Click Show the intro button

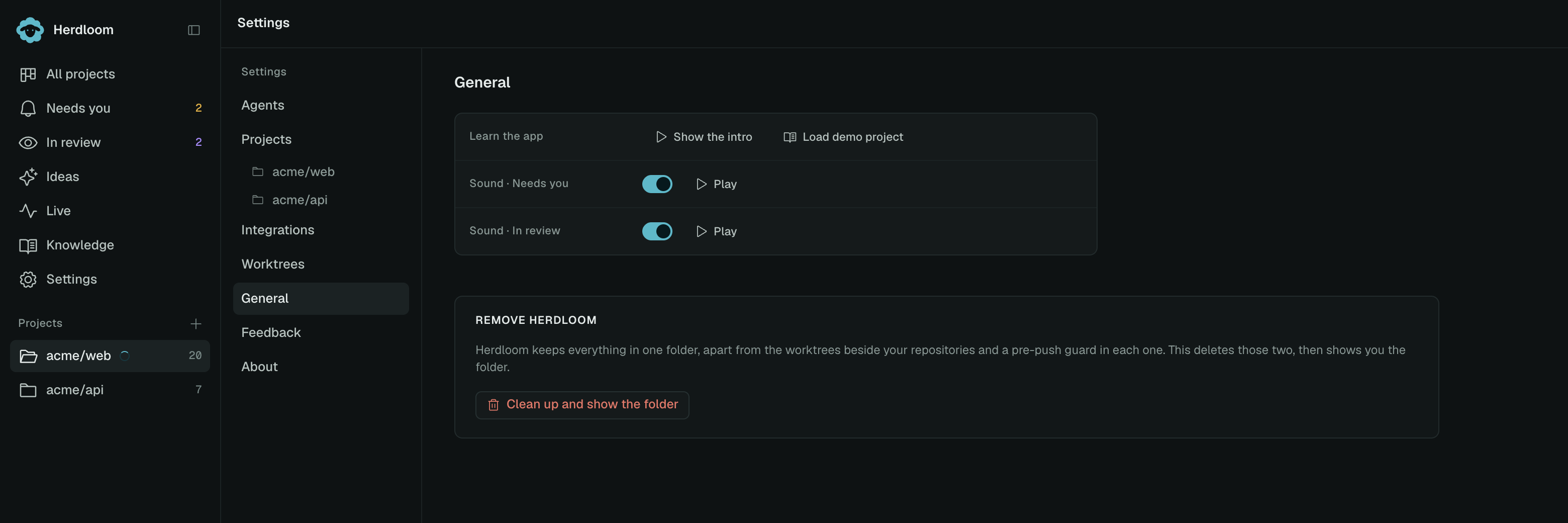pyautogui.click(x=704, y=137)
